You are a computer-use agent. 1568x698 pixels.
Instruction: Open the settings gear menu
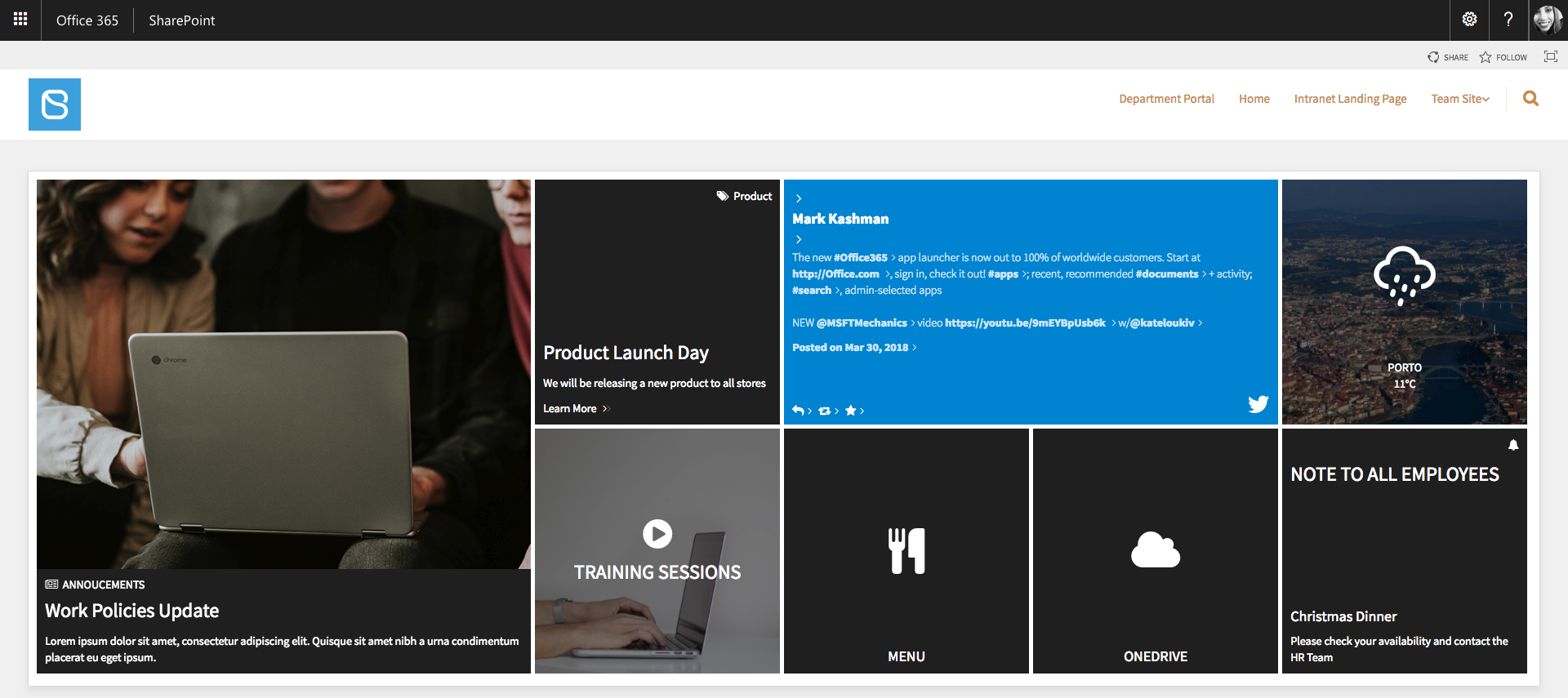pyautogui.click(x=1469, y=20)
